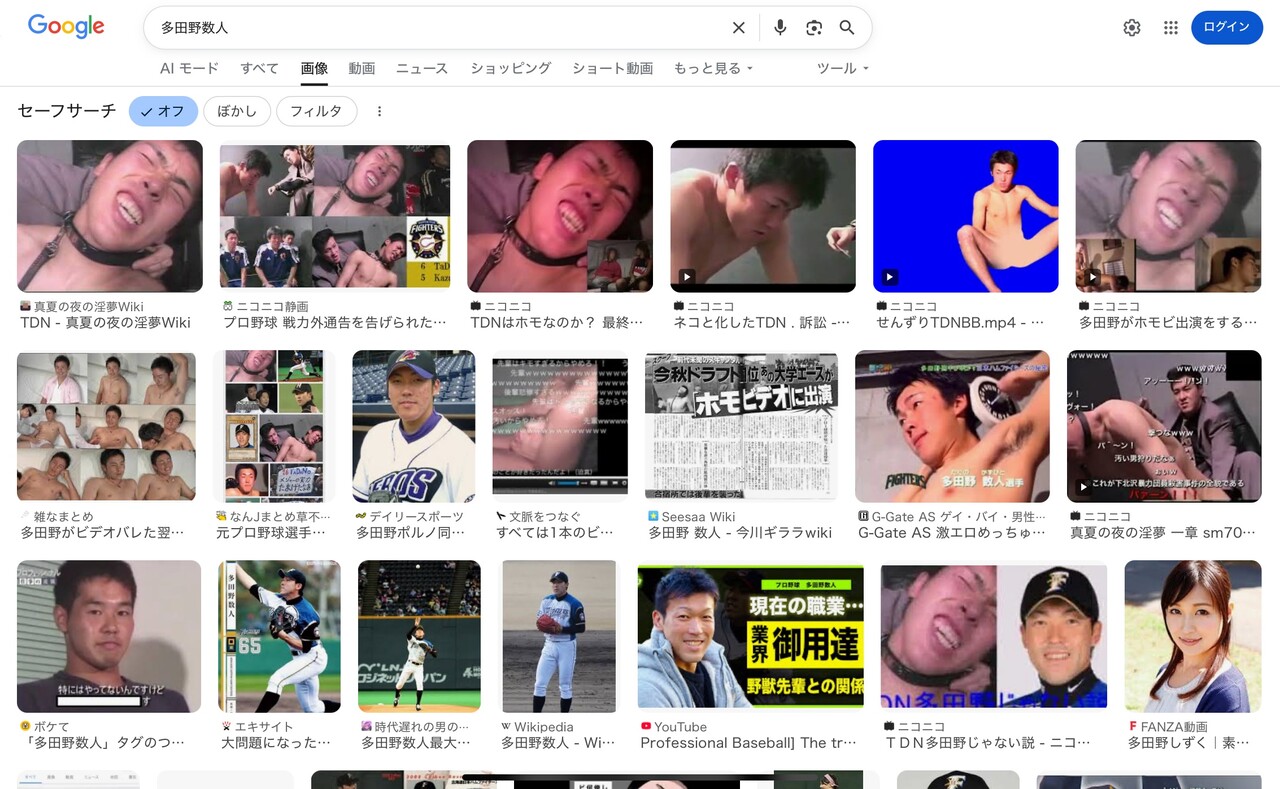
Task: Click the エキサイト thumbnail of pitcher number 65
Action: (x=279, y=636)
